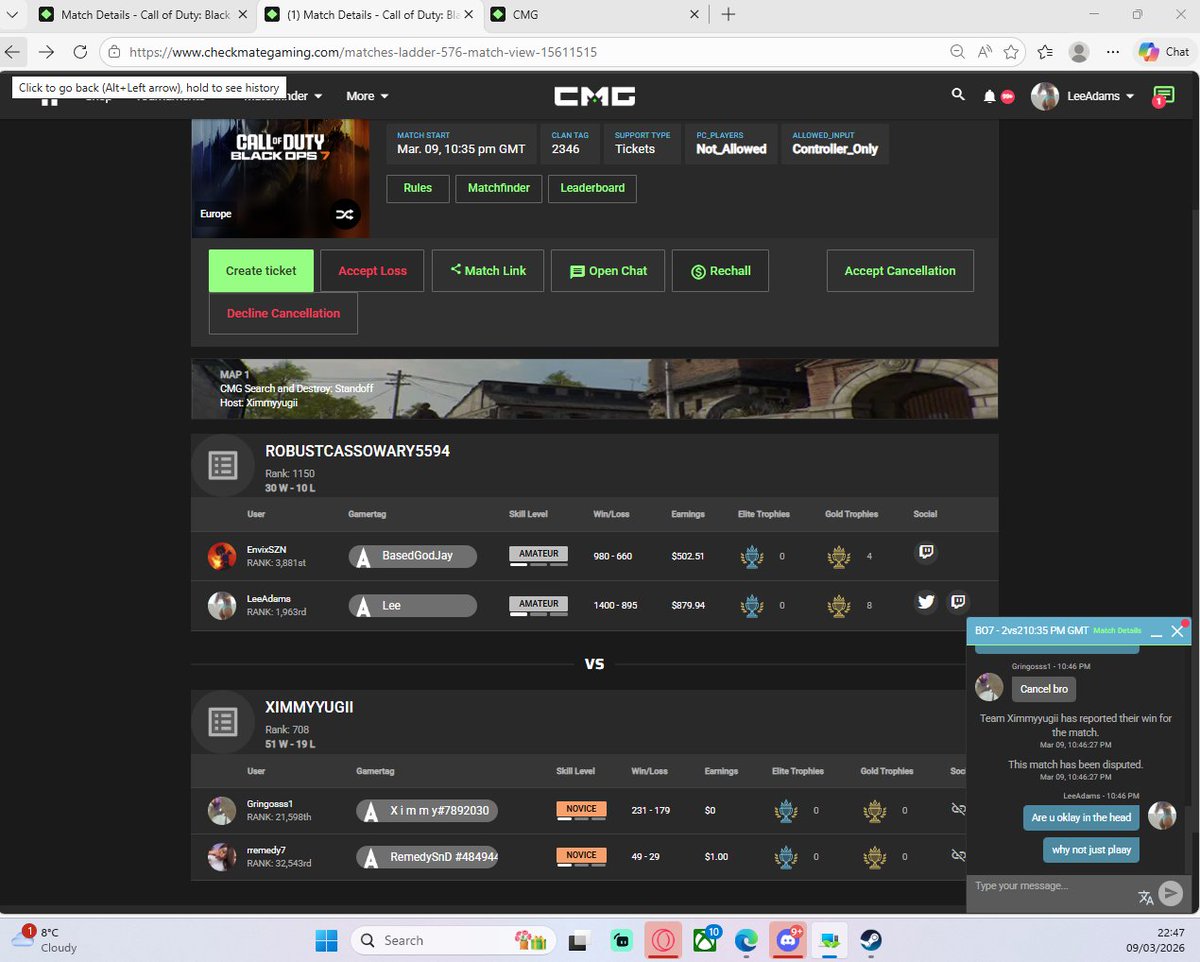Image resolution: width=1200 pixels, height=962 pixels.
Task: Click the Match Link button
Action: pos(488,271)
